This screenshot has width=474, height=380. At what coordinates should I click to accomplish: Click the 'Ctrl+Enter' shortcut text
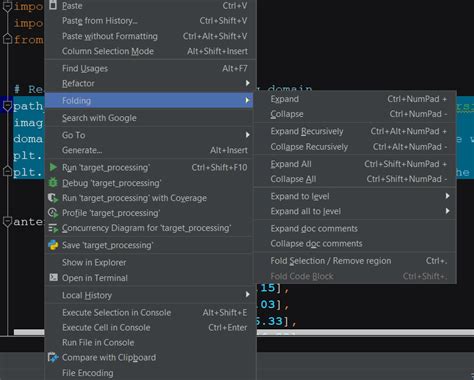(x=228, y=327)
